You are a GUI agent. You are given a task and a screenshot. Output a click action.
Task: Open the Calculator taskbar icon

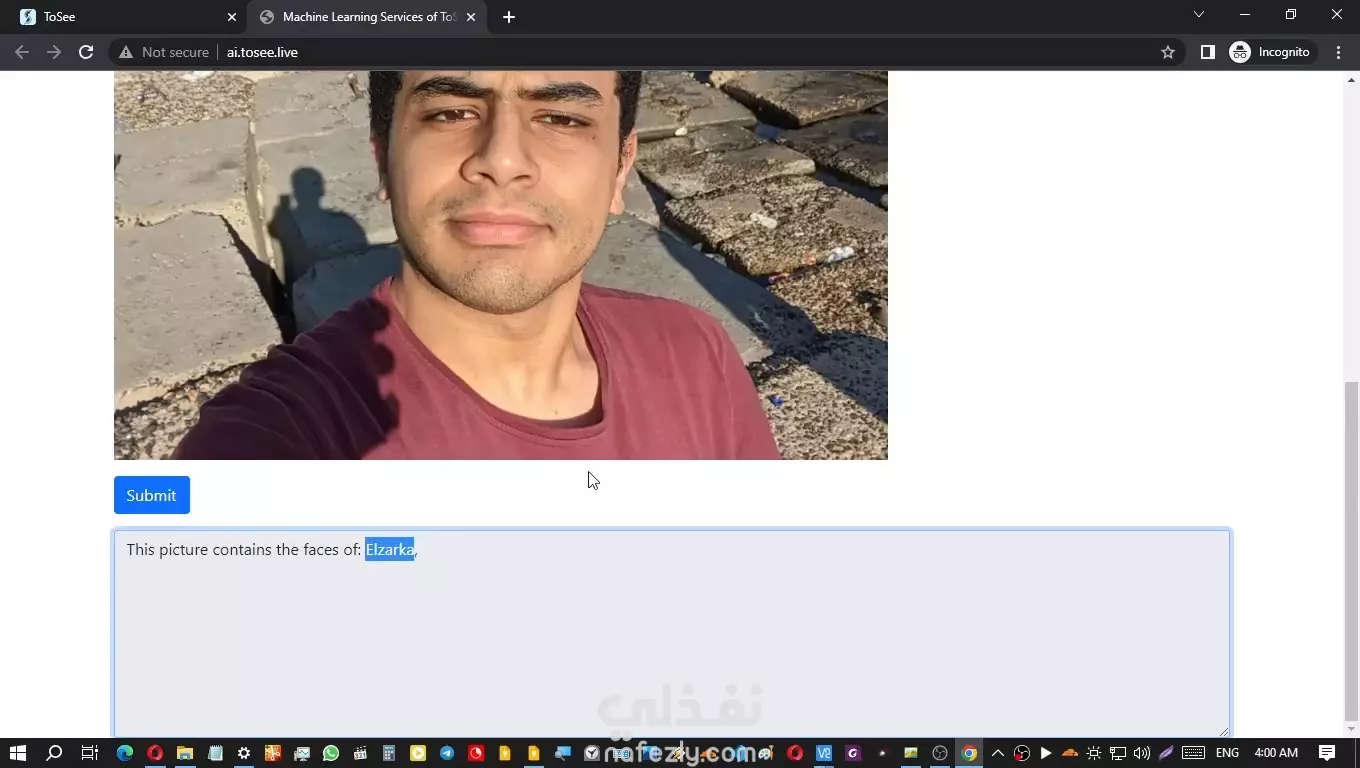coord(389,753)
